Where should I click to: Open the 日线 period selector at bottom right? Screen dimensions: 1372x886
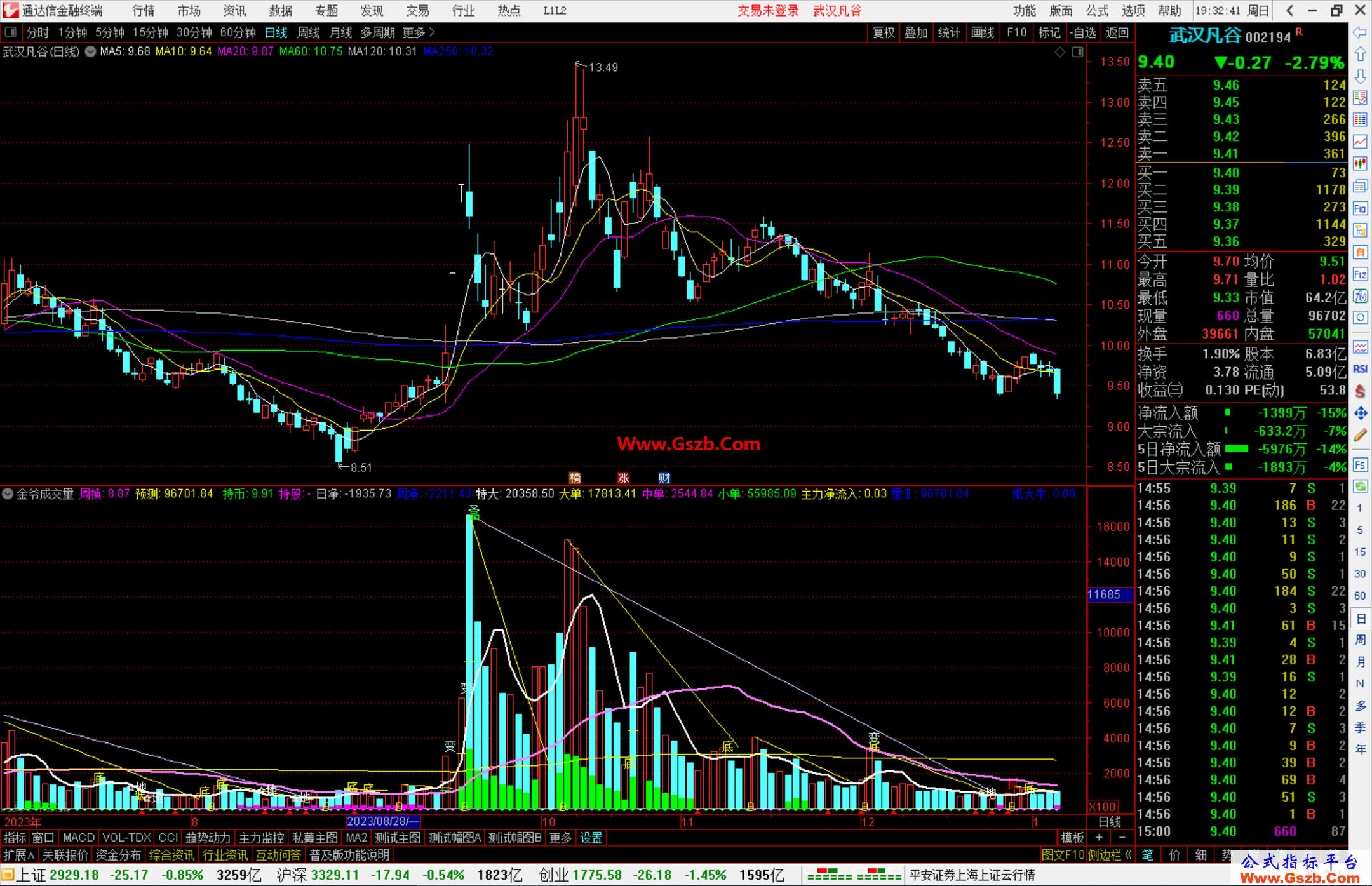(1110, 822)
